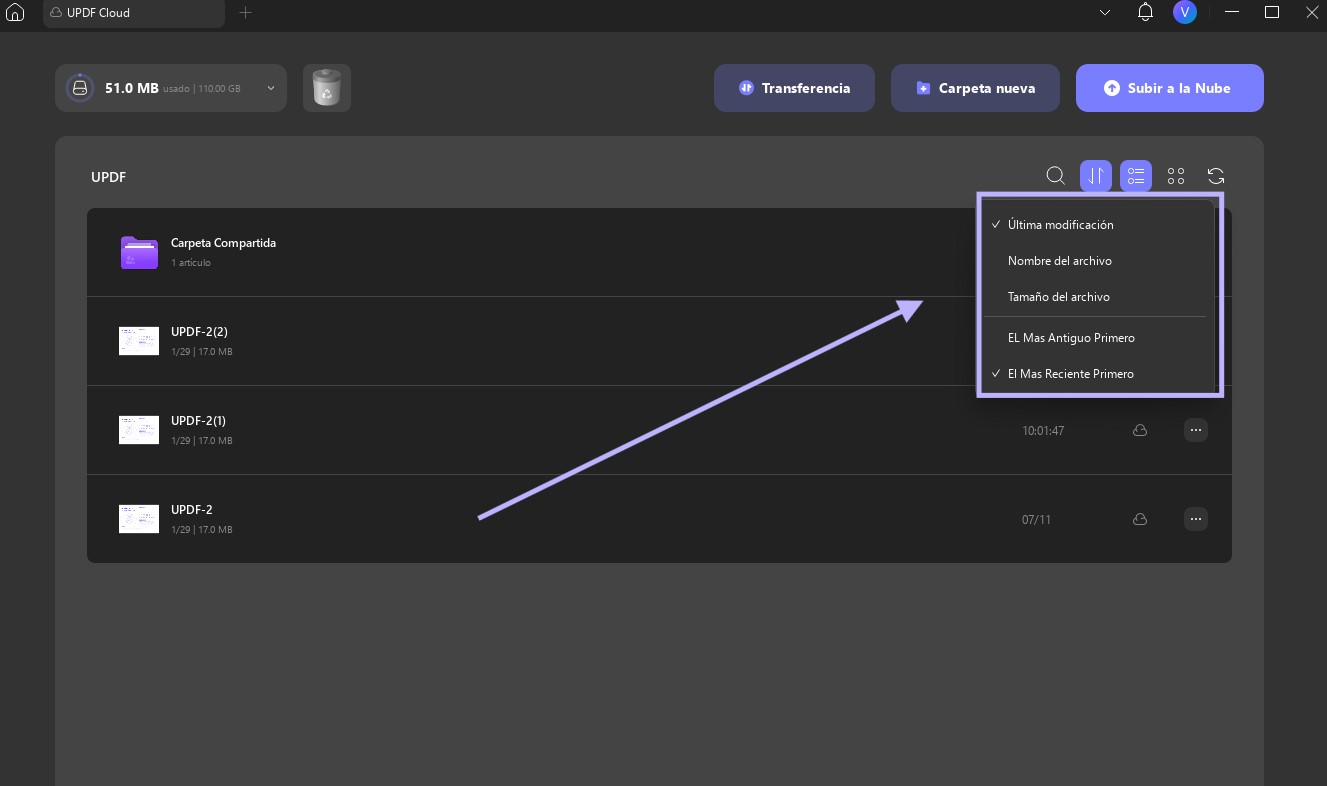Viewport: 1327px width, 786px height.
Task: Click the Subir a la Nube button
Action: 1170,88
